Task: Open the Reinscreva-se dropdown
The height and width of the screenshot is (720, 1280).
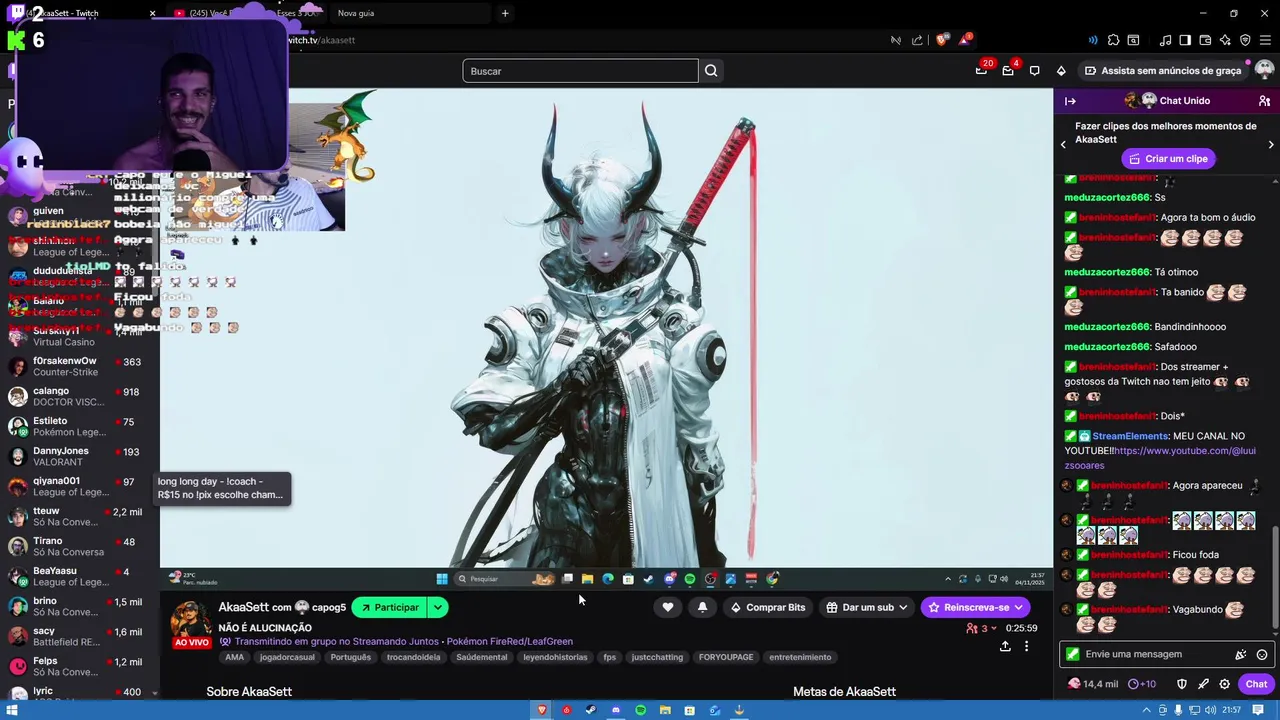Action: 975,607
